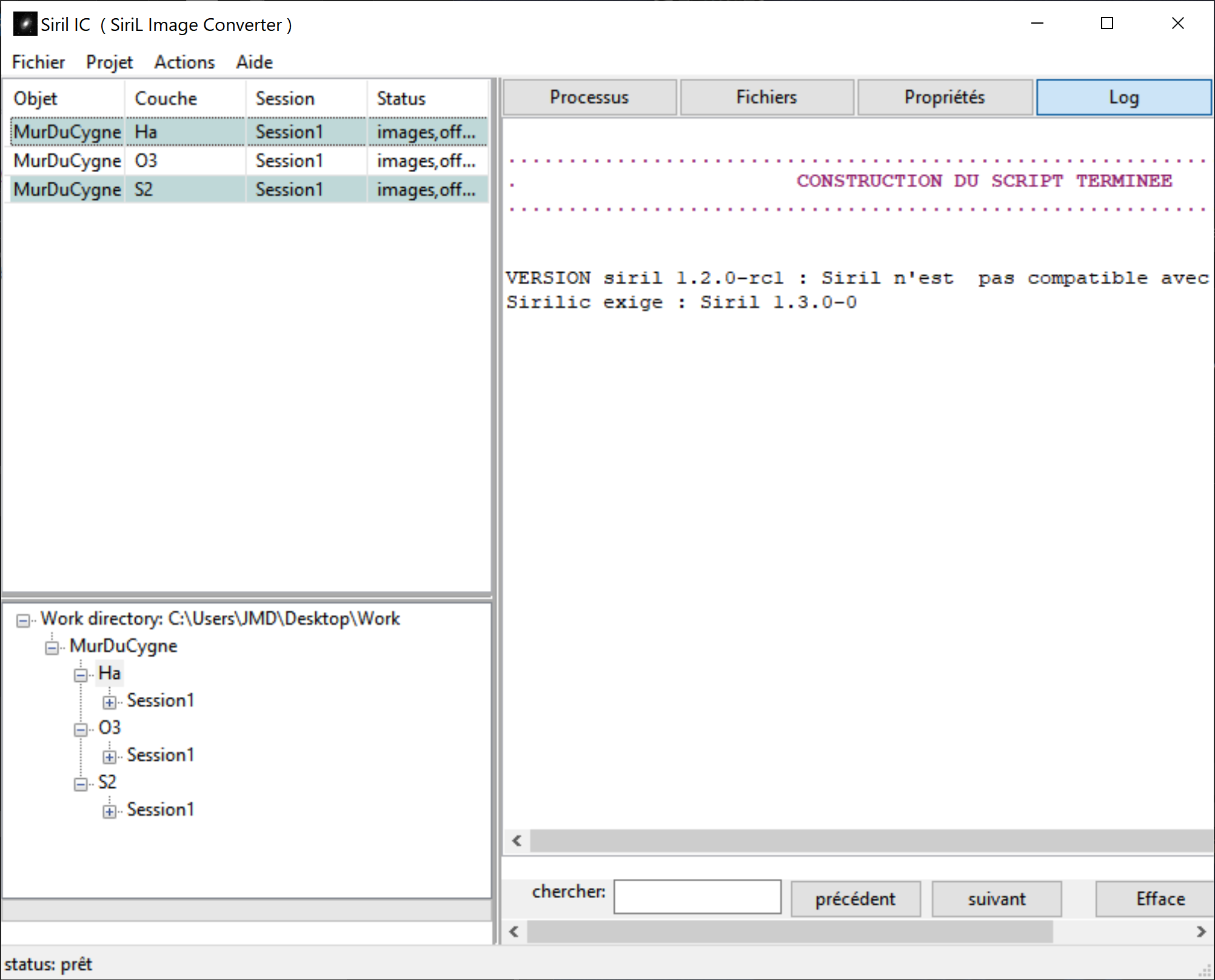Screen dimensions: 1215x980
Task: Open the Fichier menu
Action: (38, 62)
